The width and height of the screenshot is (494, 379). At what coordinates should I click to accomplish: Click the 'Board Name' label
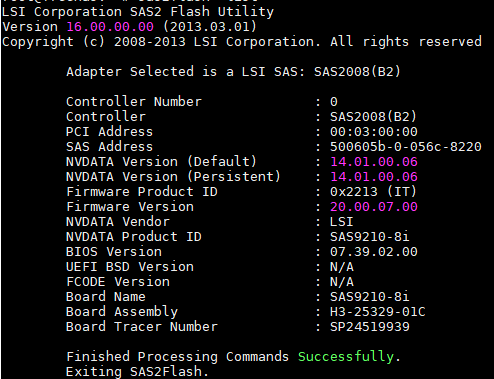tap(106, 297)
